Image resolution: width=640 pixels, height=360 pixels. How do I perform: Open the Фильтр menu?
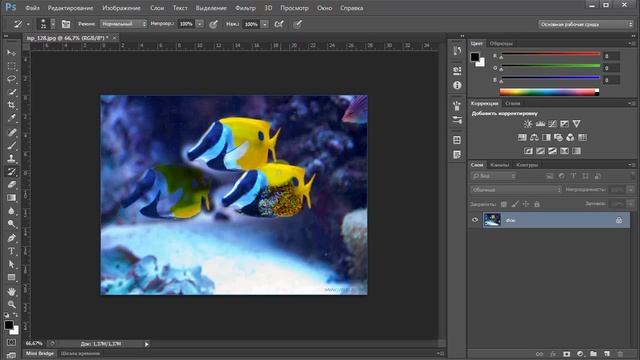245,8
